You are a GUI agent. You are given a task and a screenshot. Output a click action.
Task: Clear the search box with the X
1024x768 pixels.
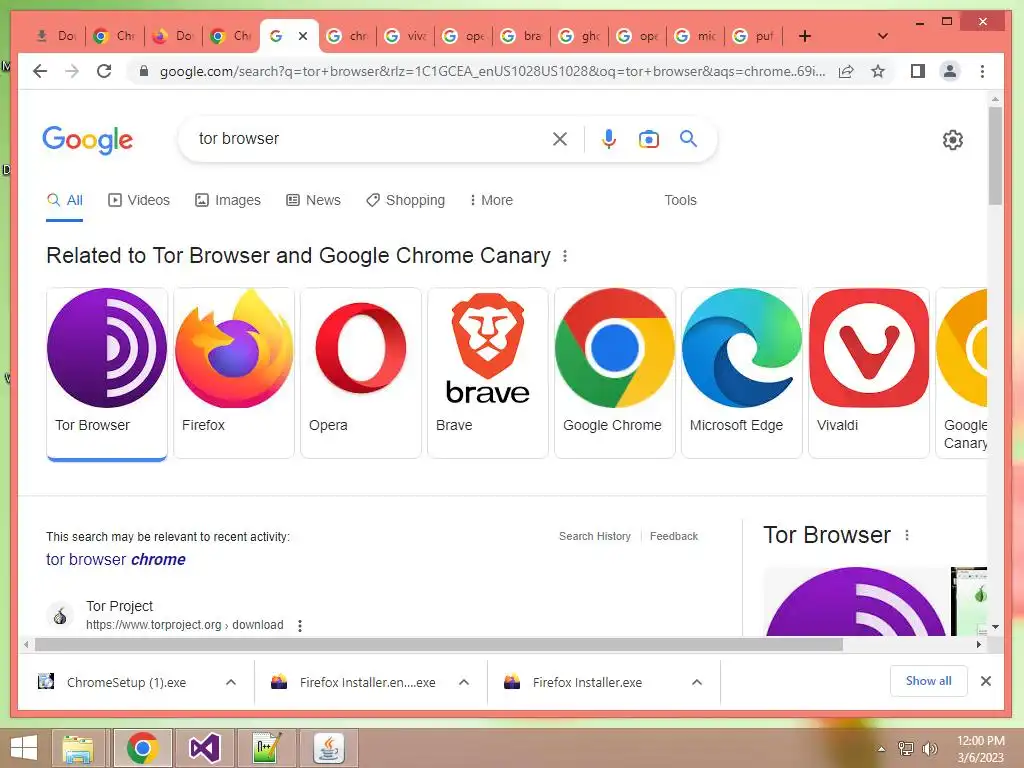point(560,139)
